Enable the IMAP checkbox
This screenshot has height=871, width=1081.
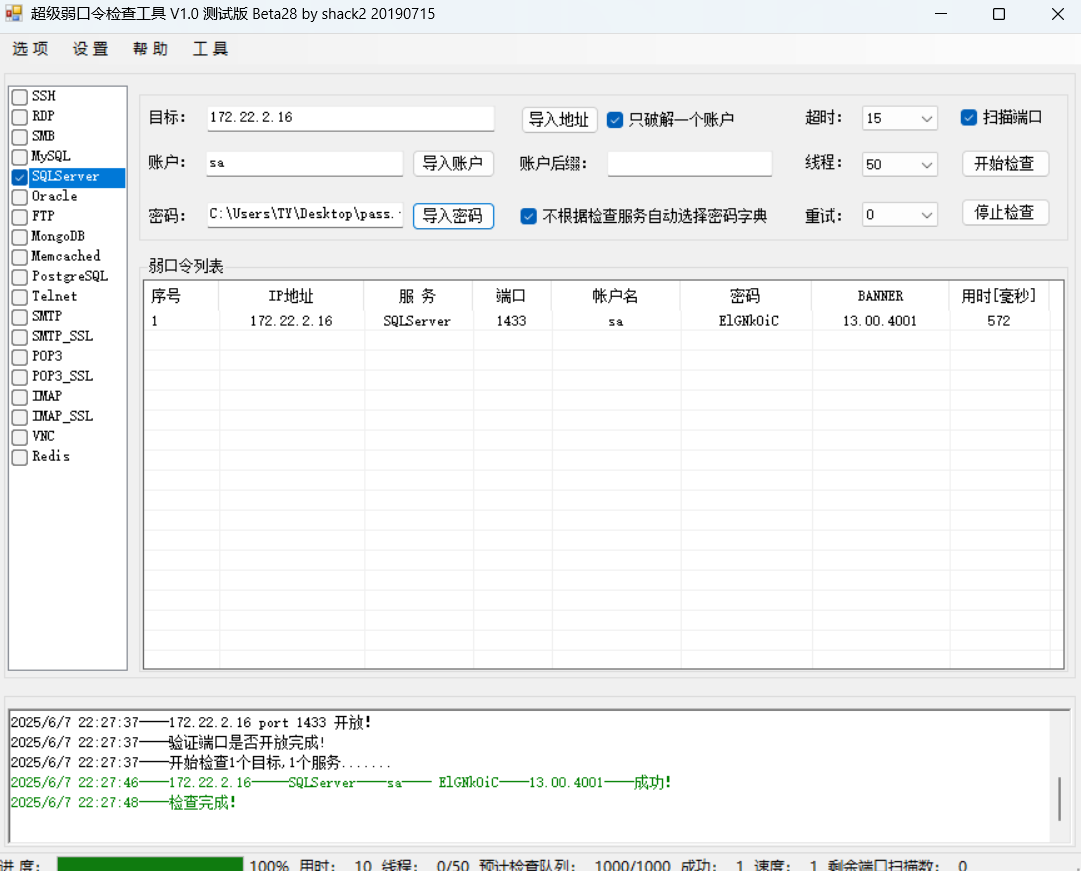click(20, 397)
